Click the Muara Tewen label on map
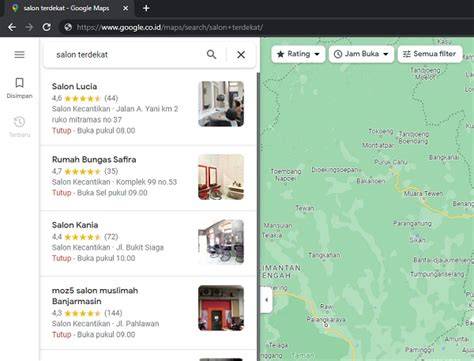This screenshot has height=361, width=474. coord(423,193)
